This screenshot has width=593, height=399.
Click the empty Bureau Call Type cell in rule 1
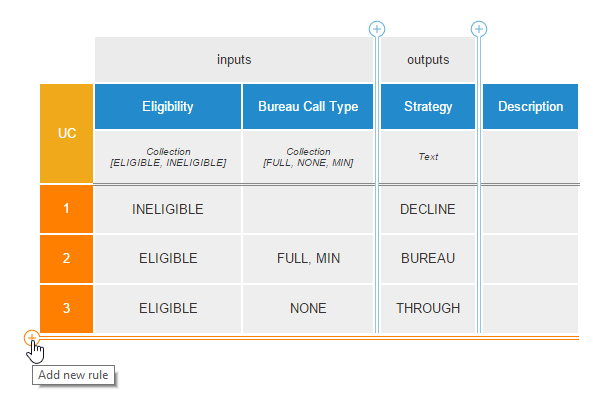308,209
